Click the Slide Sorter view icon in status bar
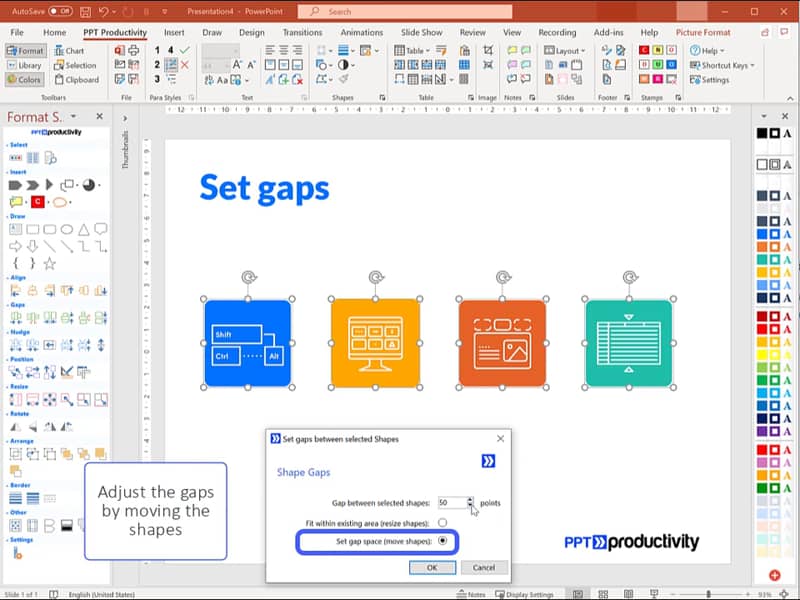This screenshot has height=600, width=800. click(x=603, y=594)
